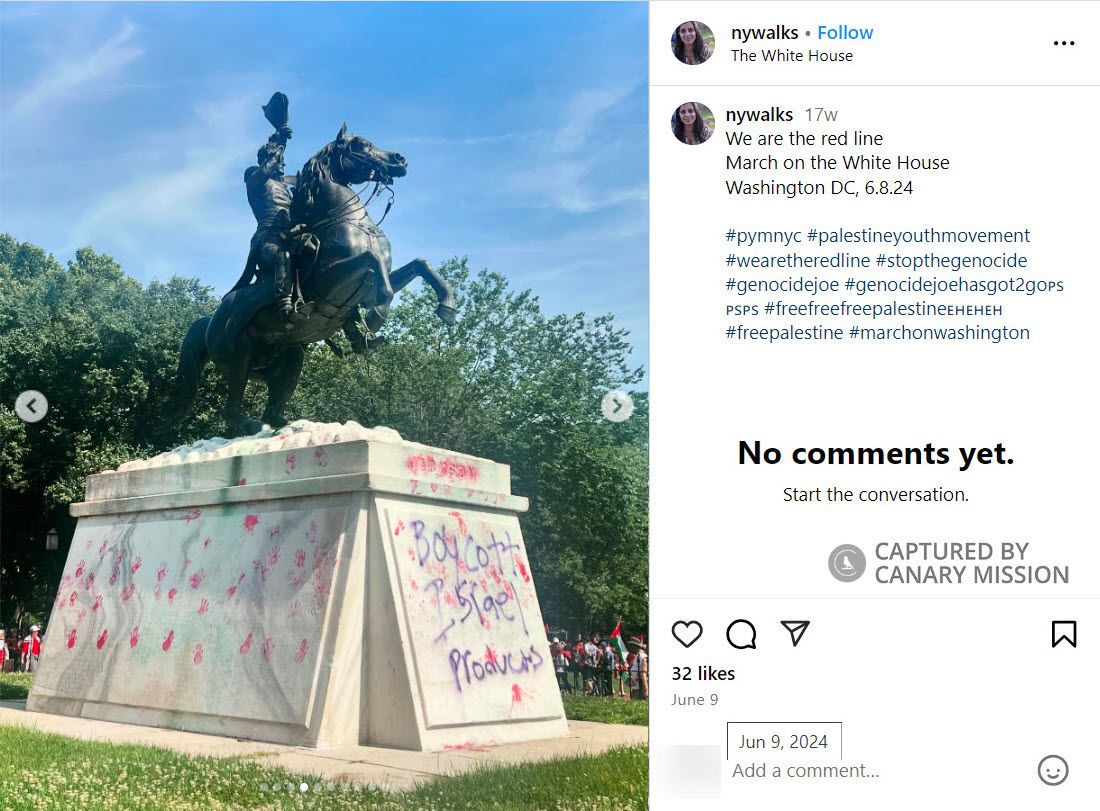Share the post with paper plane icon

(795, 634)
